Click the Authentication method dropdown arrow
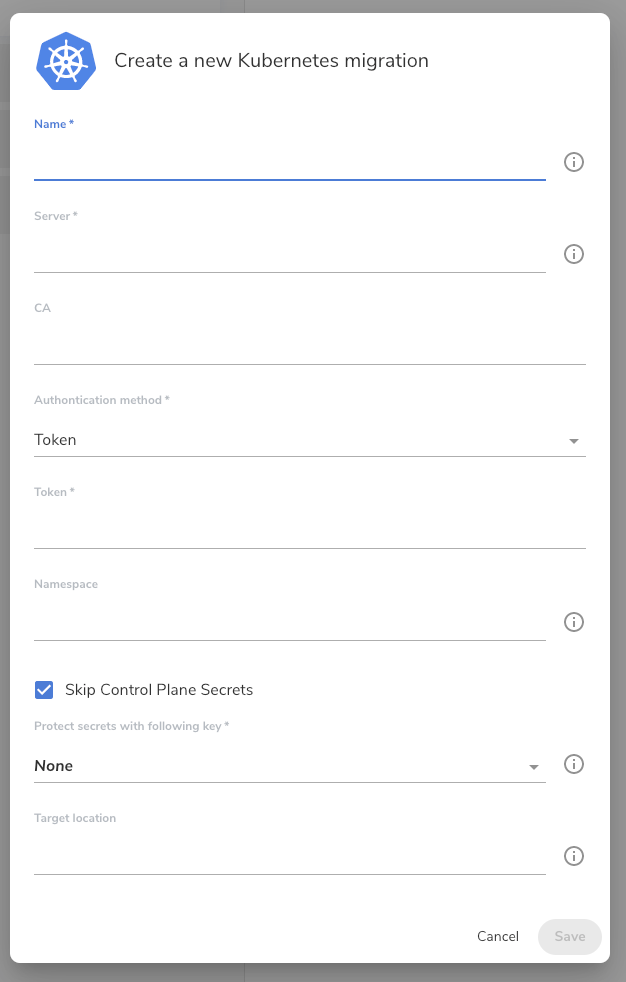The image size is (626, 982). pos(573,441)
